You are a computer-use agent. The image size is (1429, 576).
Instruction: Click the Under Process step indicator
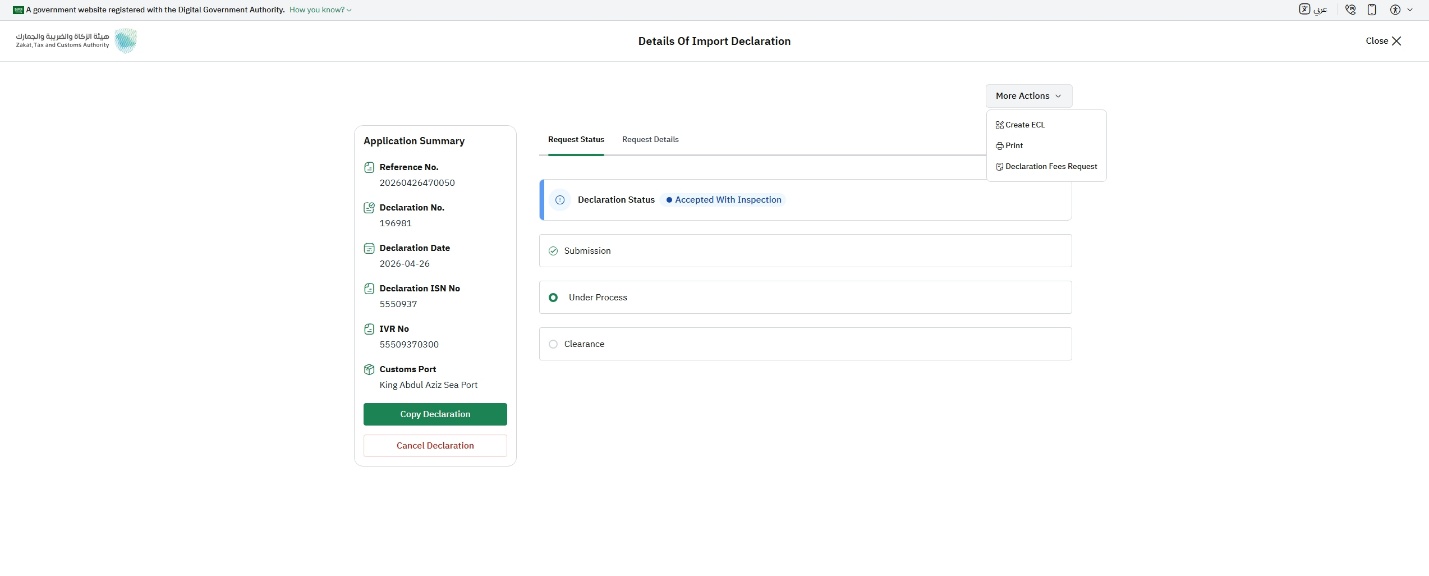(554, 297)
